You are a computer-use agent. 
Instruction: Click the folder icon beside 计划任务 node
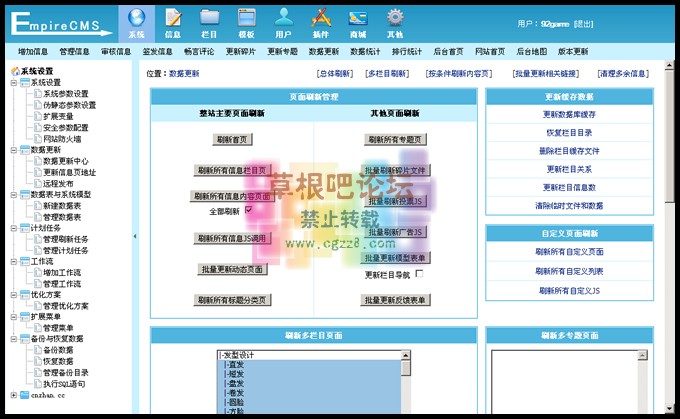[x=25, y=228]
